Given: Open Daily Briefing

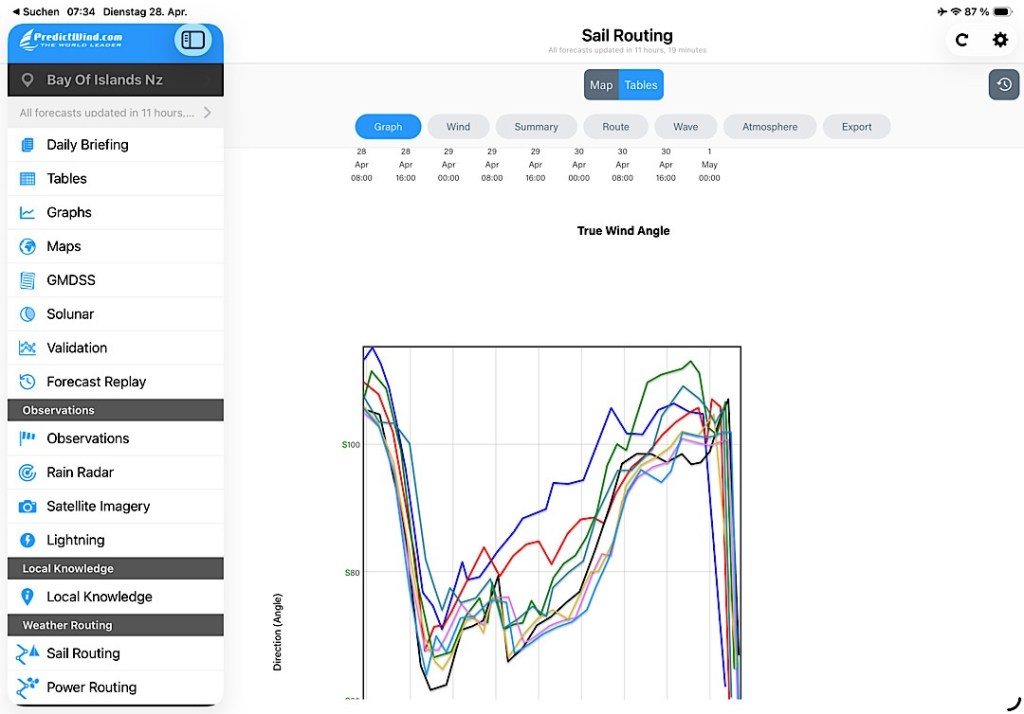Looking at the screenshot, I should click(x=87, y=145).
